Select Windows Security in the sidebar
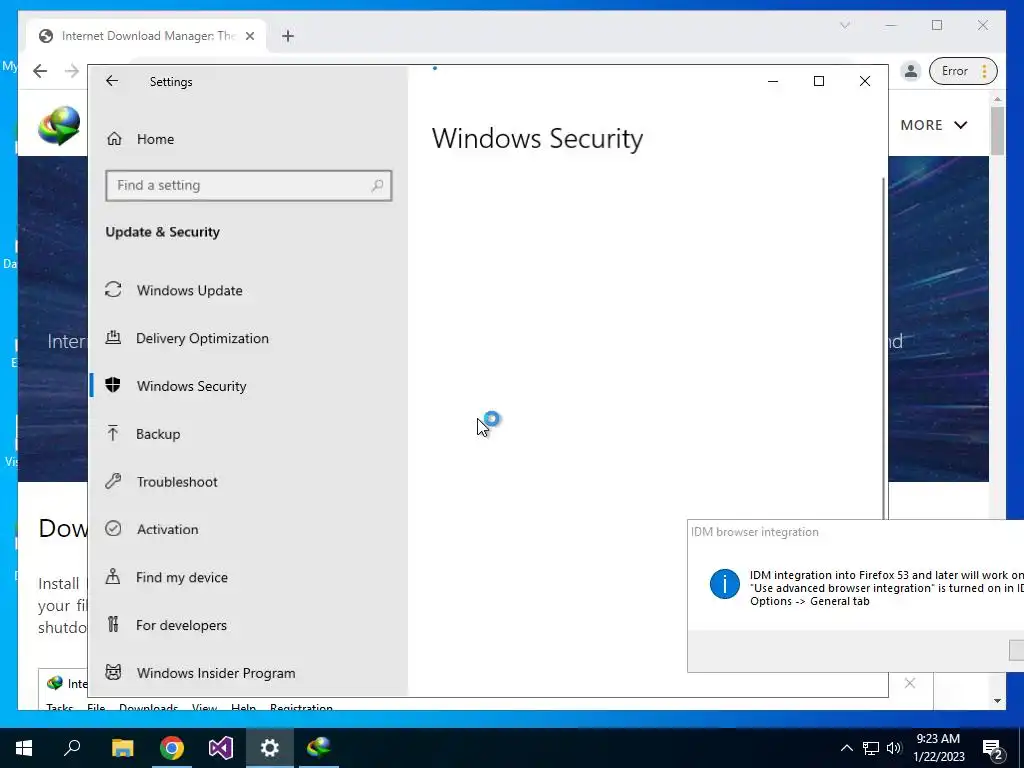 (x=248, y=386)
